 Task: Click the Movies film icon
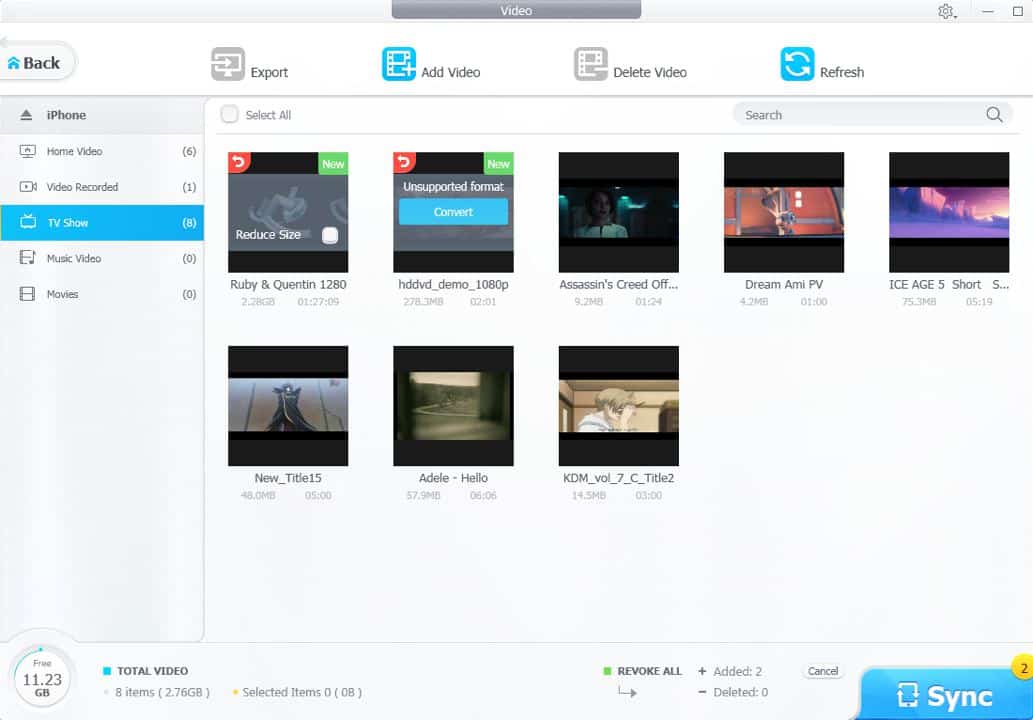coord(28,294)
